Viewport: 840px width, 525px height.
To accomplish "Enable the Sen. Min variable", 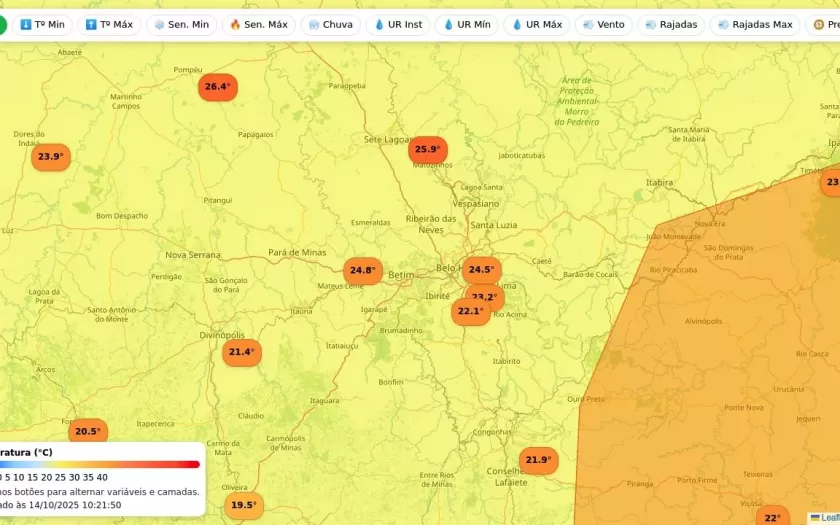I will coord(181,24).
